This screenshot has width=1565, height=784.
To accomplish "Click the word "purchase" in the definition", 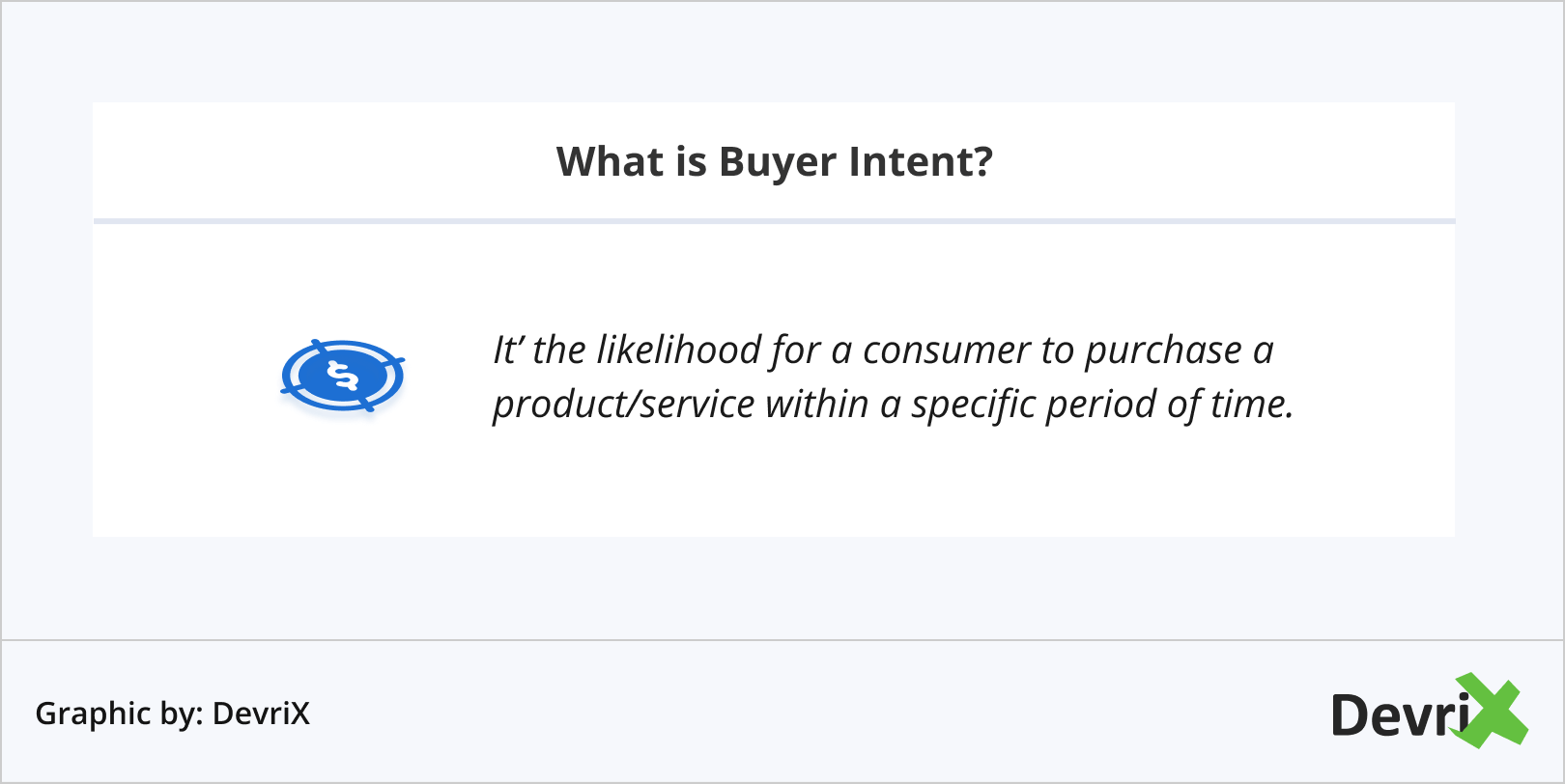I will point(1163,351).
